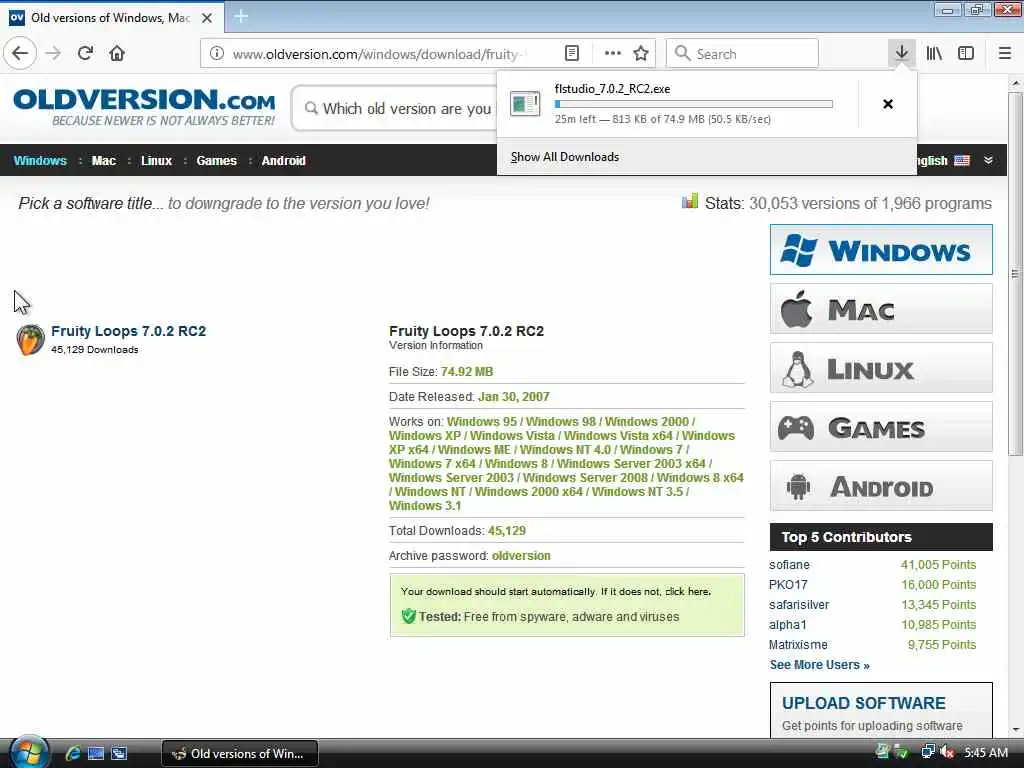Select the Old versions of Windows tab
Image resolution: width=1024 pixels, height=768 pixels.
point(112,18)
